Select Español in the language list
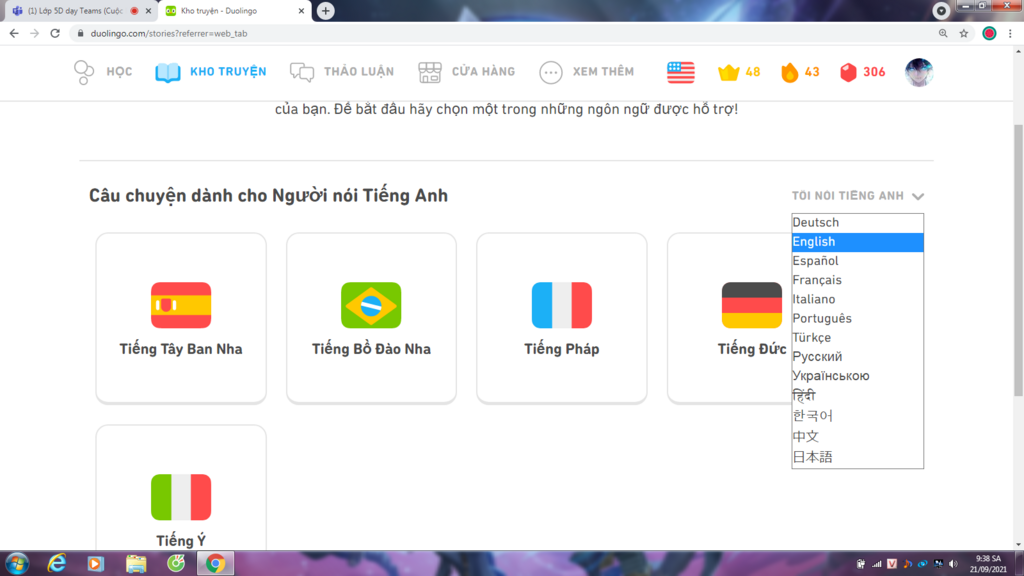The height and width of the screenshot is (576, 1024). pos(857,261)
